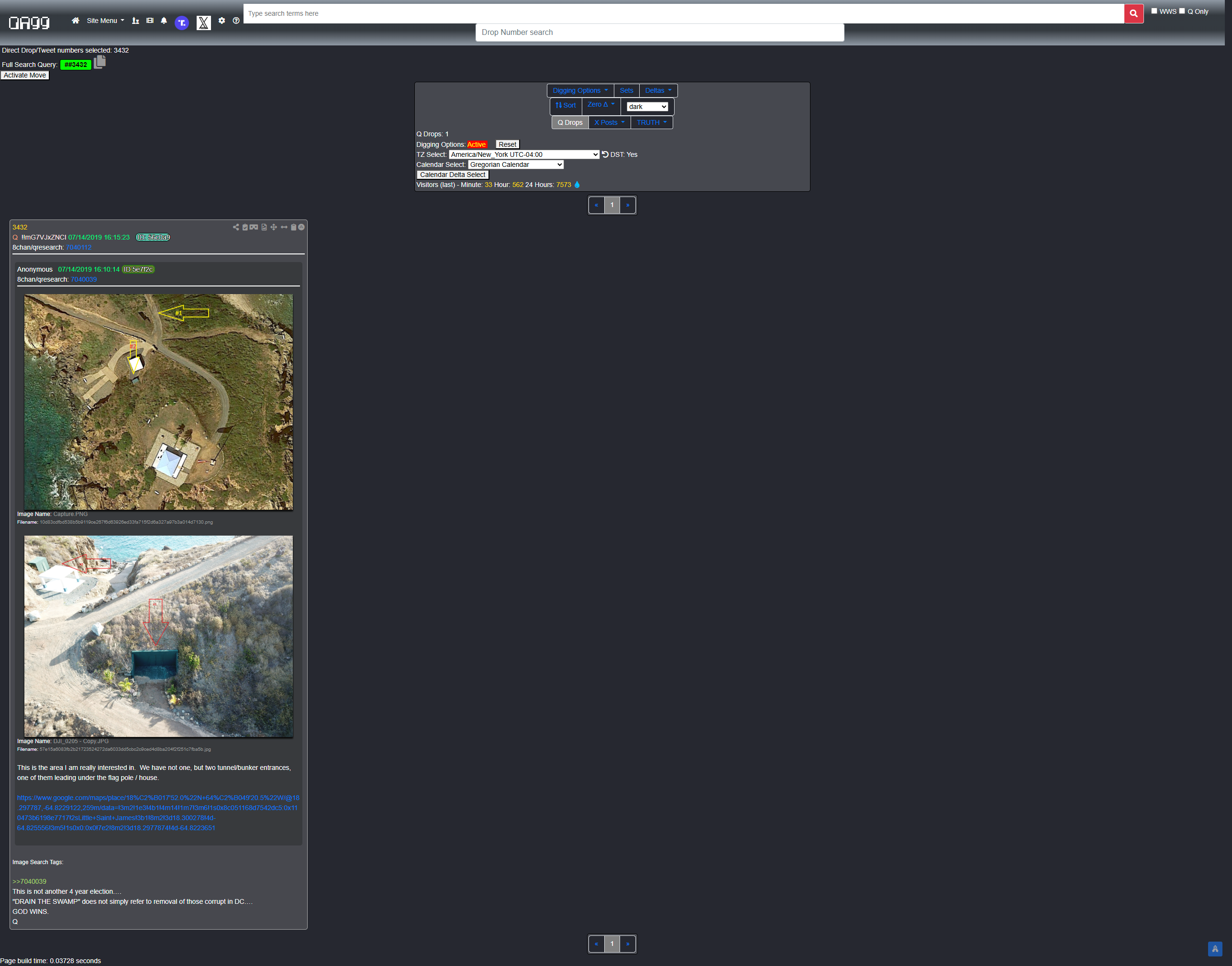Select the Q Drops tab button
Viewport: 1232px width, 966px height.
[x=570, y=122]
